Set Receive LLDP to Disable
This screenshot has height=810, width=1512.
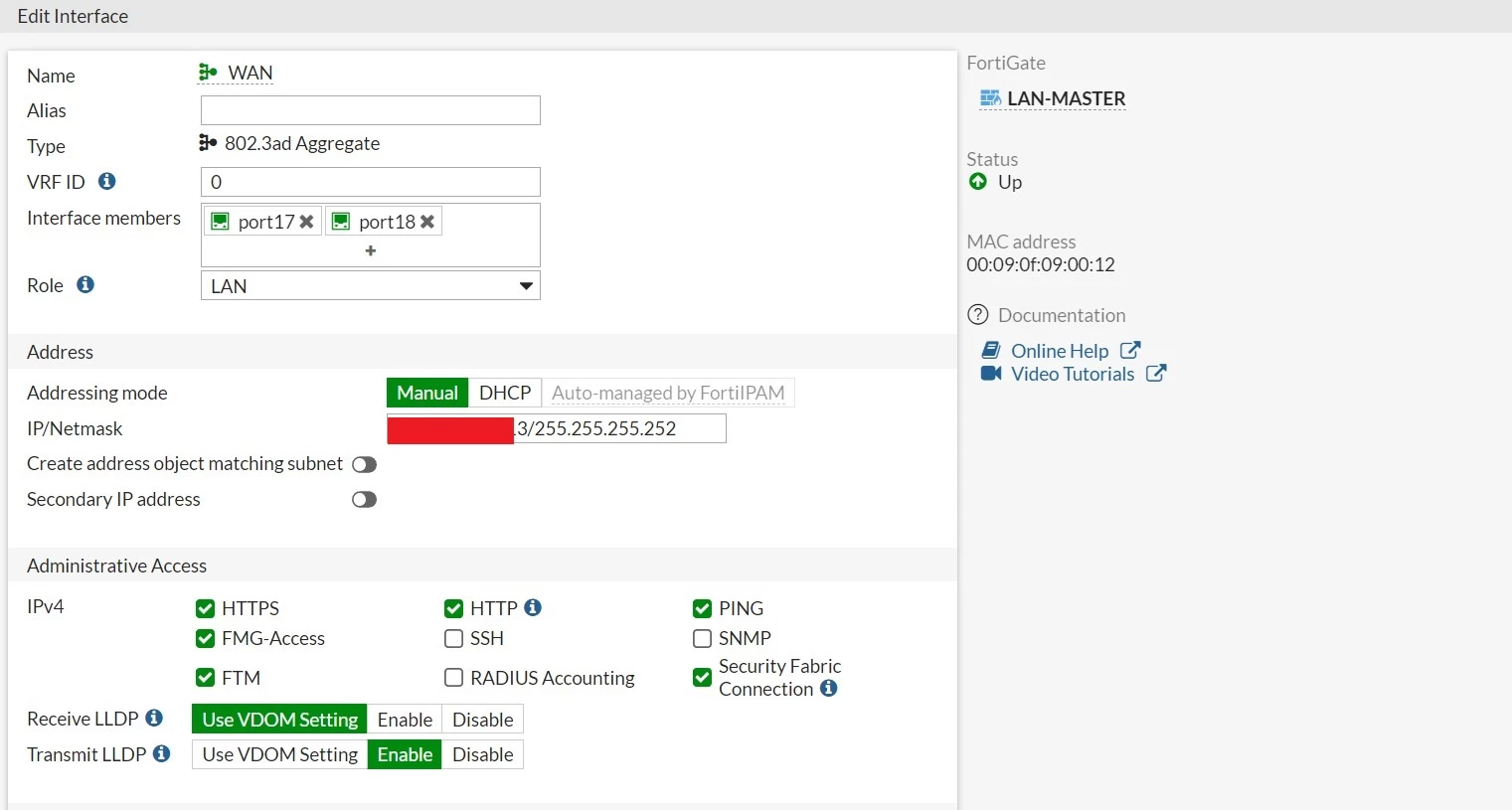(483, 719)
